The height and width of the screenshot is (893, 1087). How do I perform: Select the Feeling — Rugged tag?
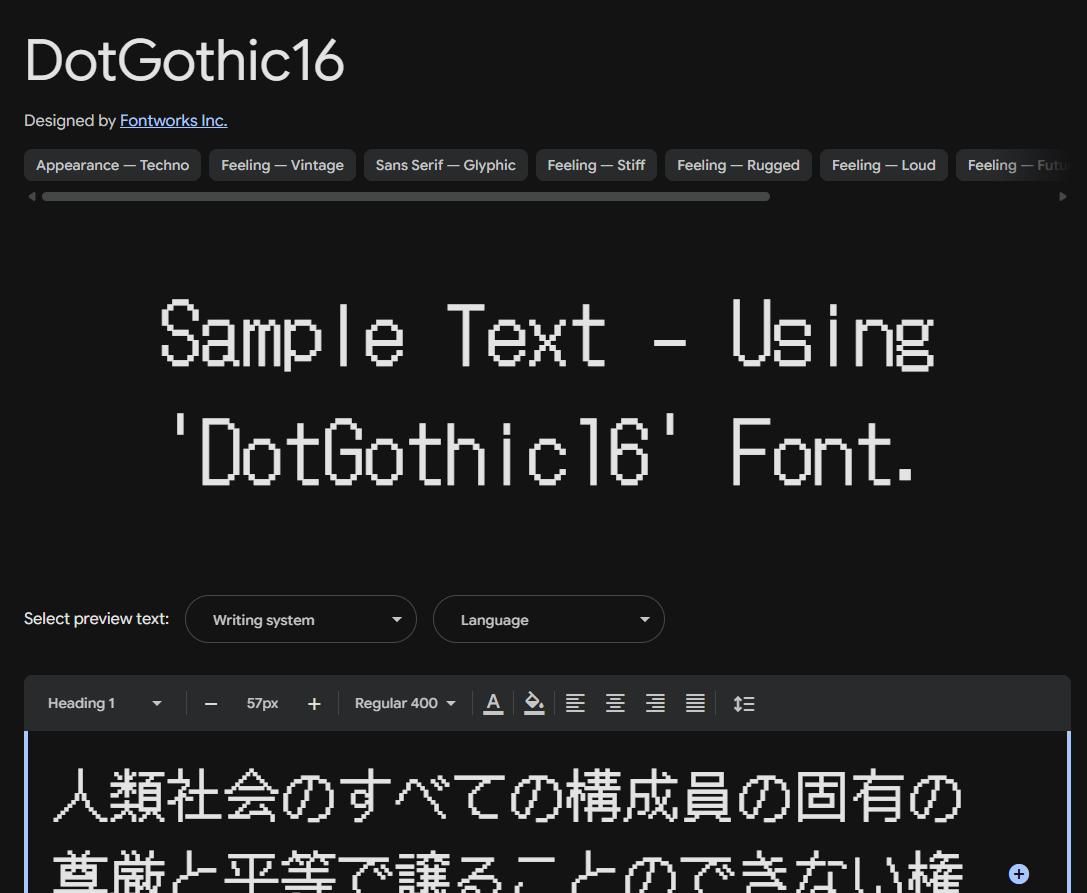click(x=738, y=165)
